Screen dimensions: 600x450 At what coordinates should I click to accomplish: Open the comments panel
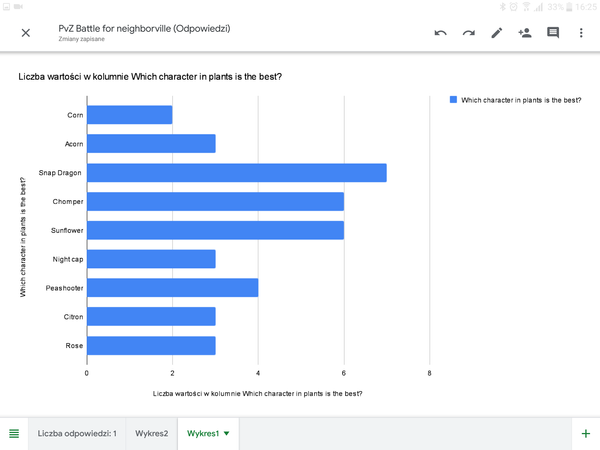pyautogui.click(x=552, y=33)
